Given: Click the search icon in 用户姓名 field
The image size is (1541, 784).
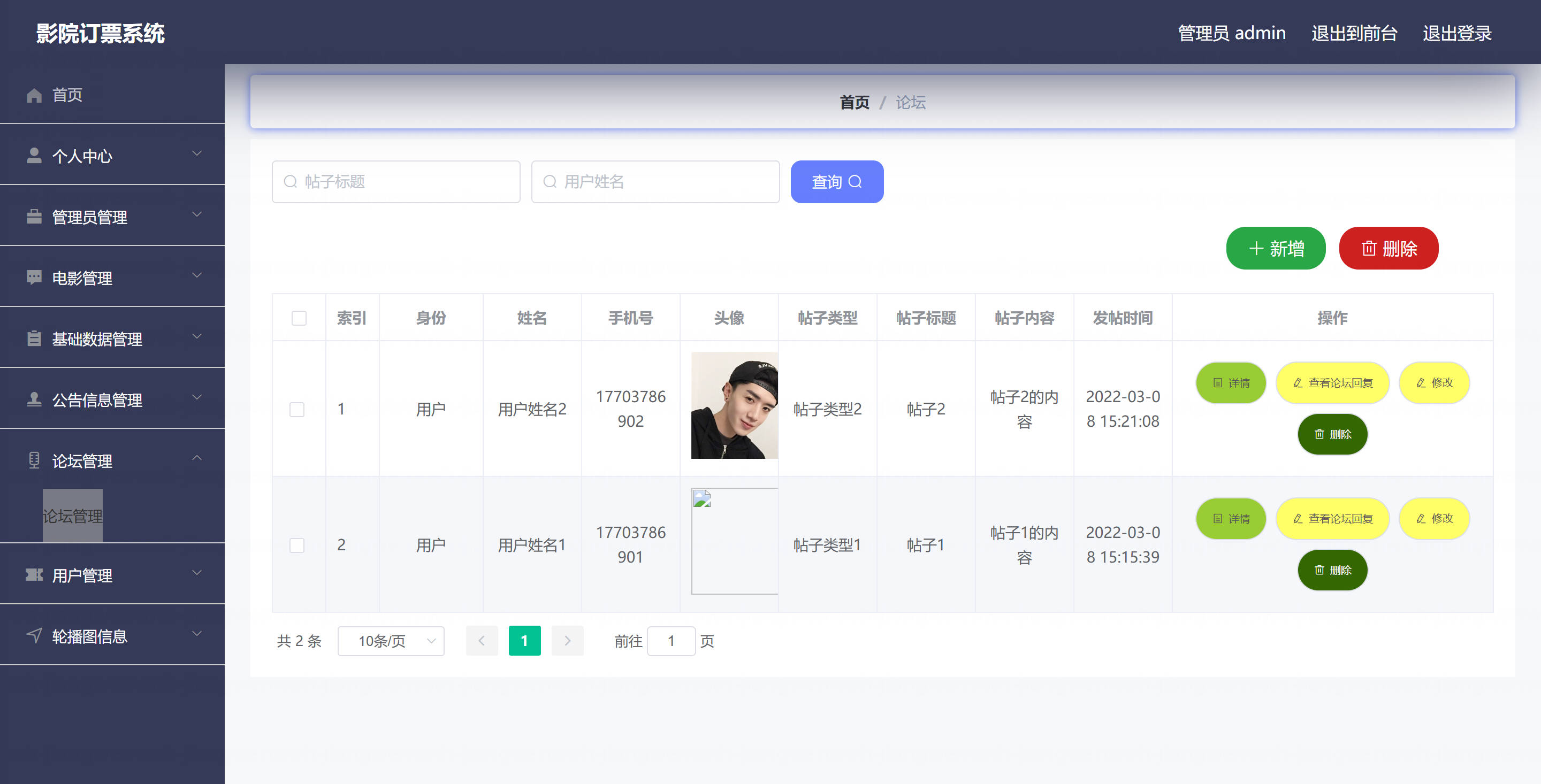Looking at the screenshot, I should click(x=550, y=182).
